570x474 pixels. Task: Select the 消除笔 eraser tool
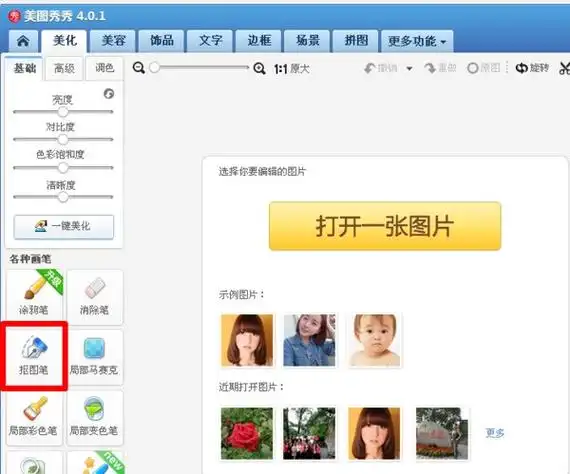coord(95,297)
